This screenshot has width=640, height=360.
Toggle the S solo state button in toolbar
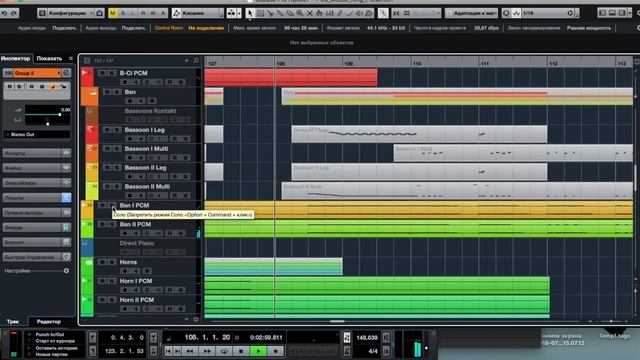123,13
